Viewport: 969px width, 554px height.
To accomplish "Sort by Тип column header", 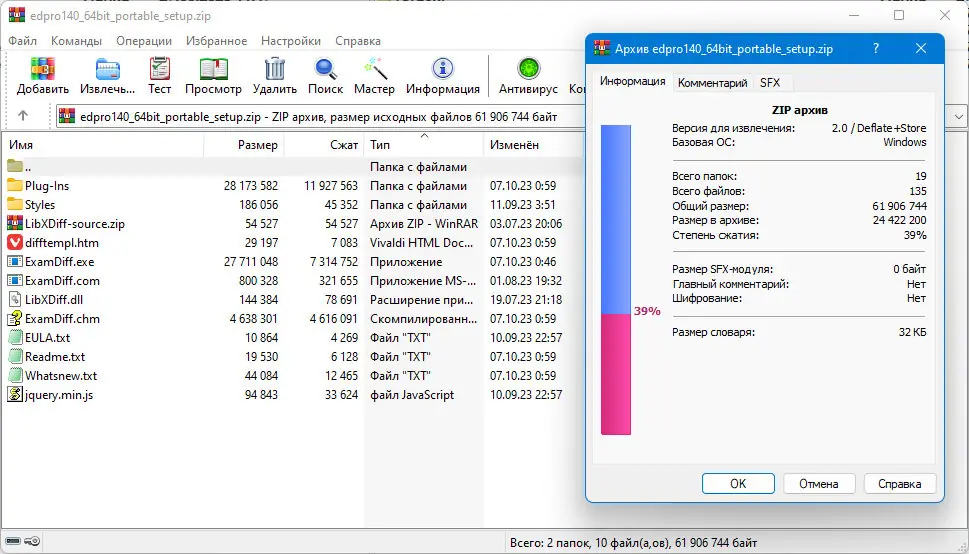I will click(x=423, y=145).
